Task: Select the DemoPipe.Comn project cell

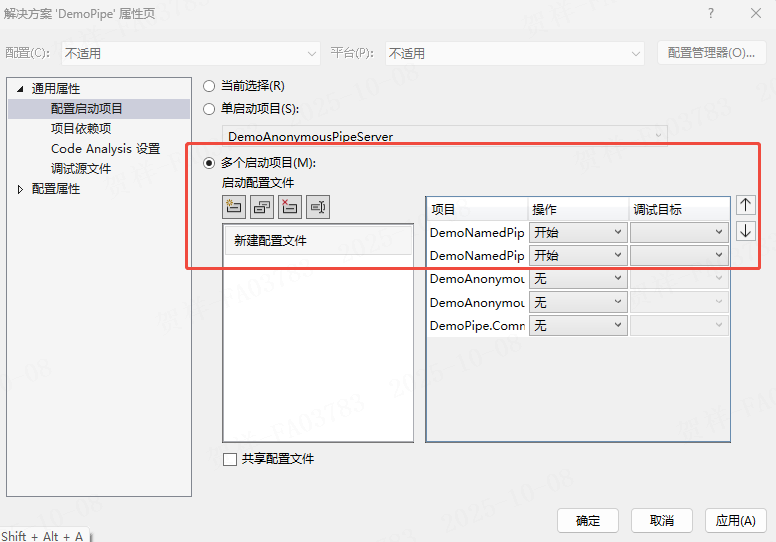Action: pos(478,326)
